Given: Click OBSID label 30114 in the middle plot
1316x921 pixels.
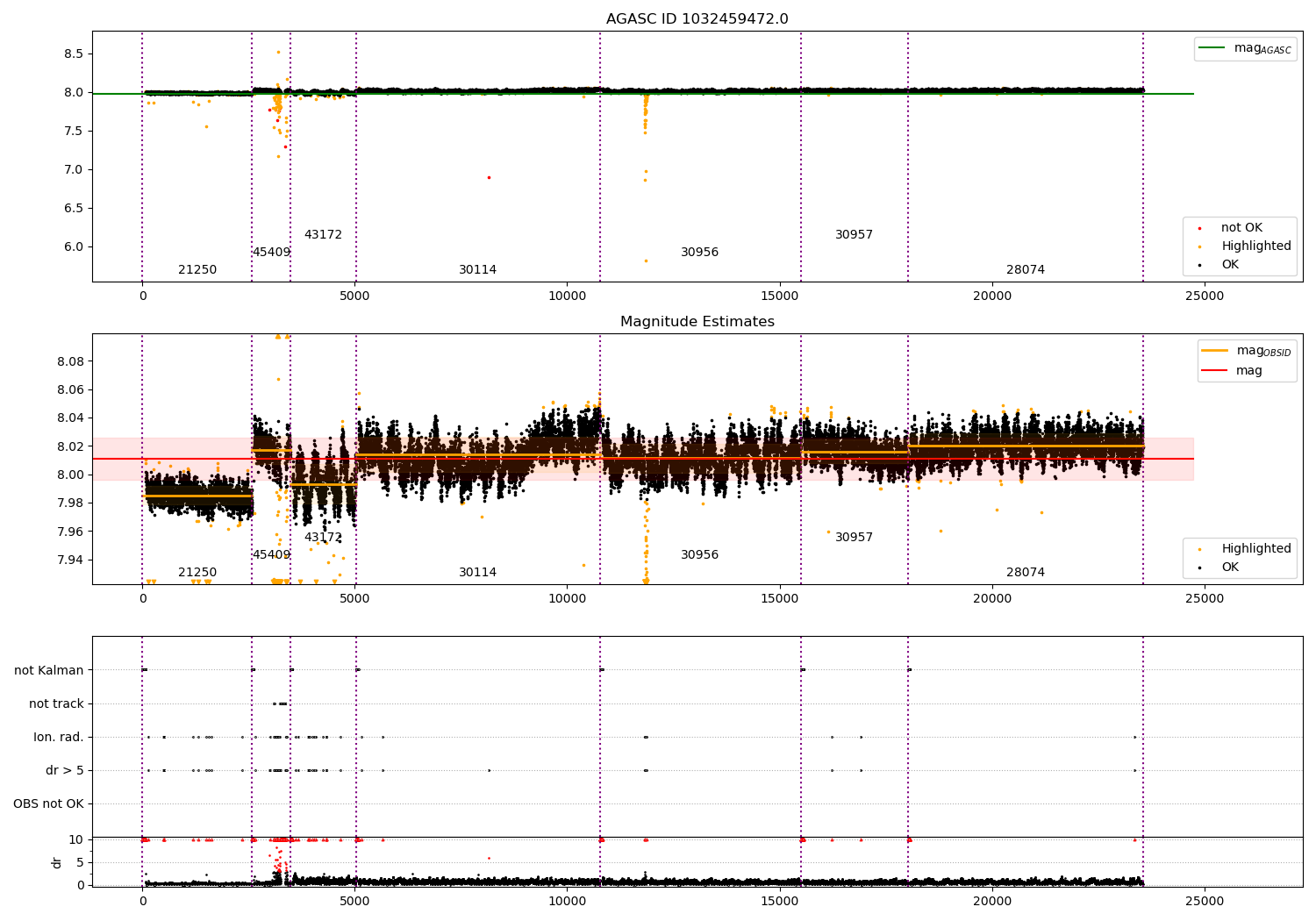Looking at the screenshot, I should pos(477,573).
